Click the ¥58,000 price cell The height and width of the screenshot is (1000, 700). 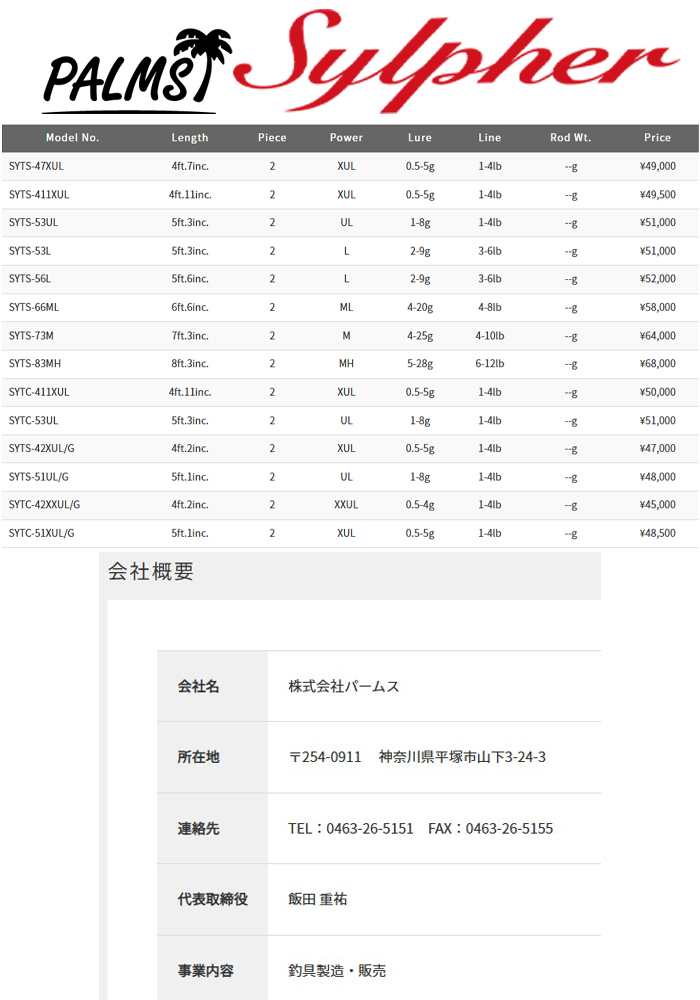point(657,307)
